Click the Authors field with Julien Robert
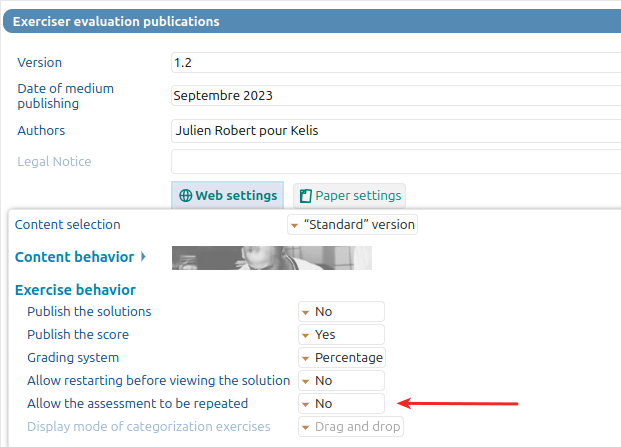The width and height of the screenshot is (621, 447). coord(396,131)
